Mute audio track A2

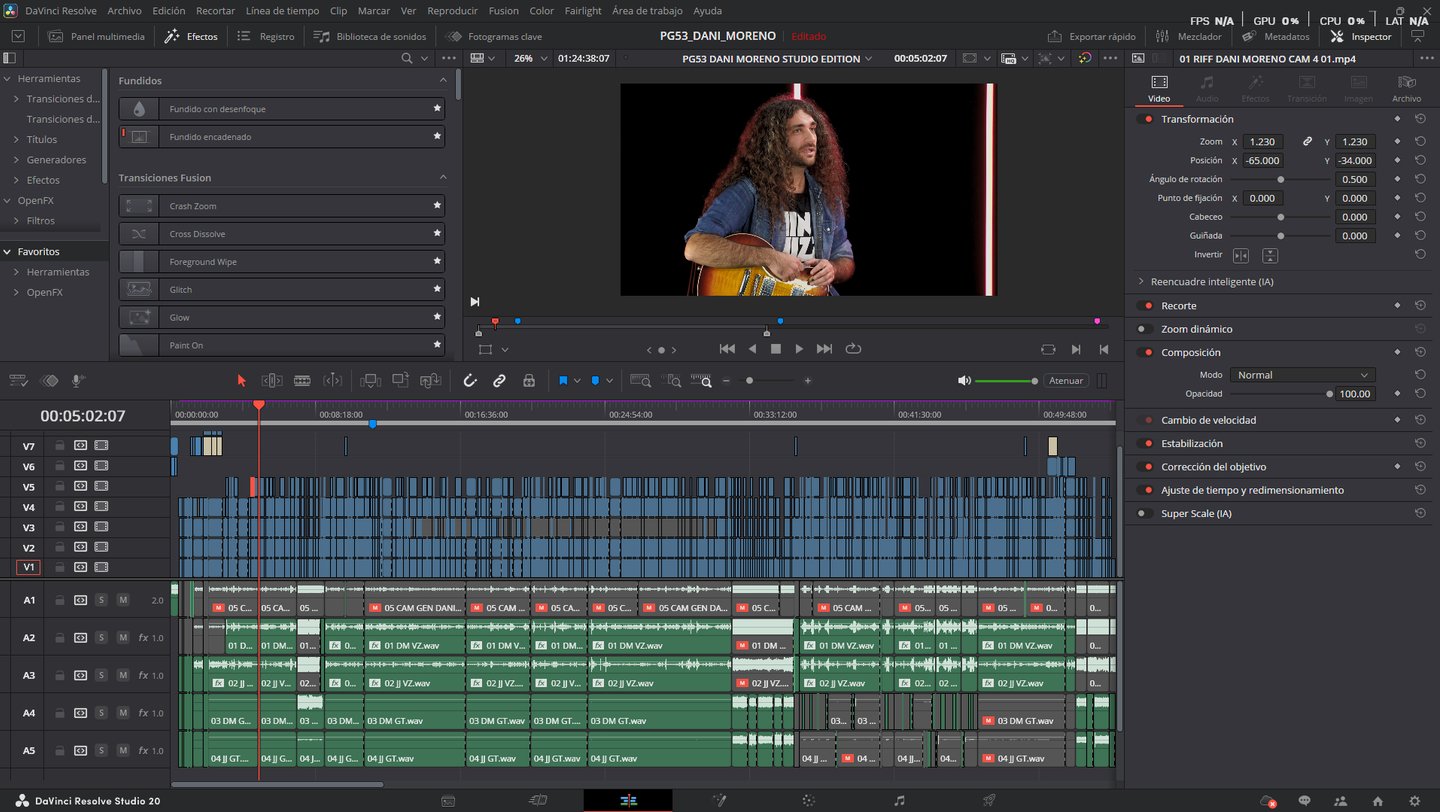tap(123, 638)
